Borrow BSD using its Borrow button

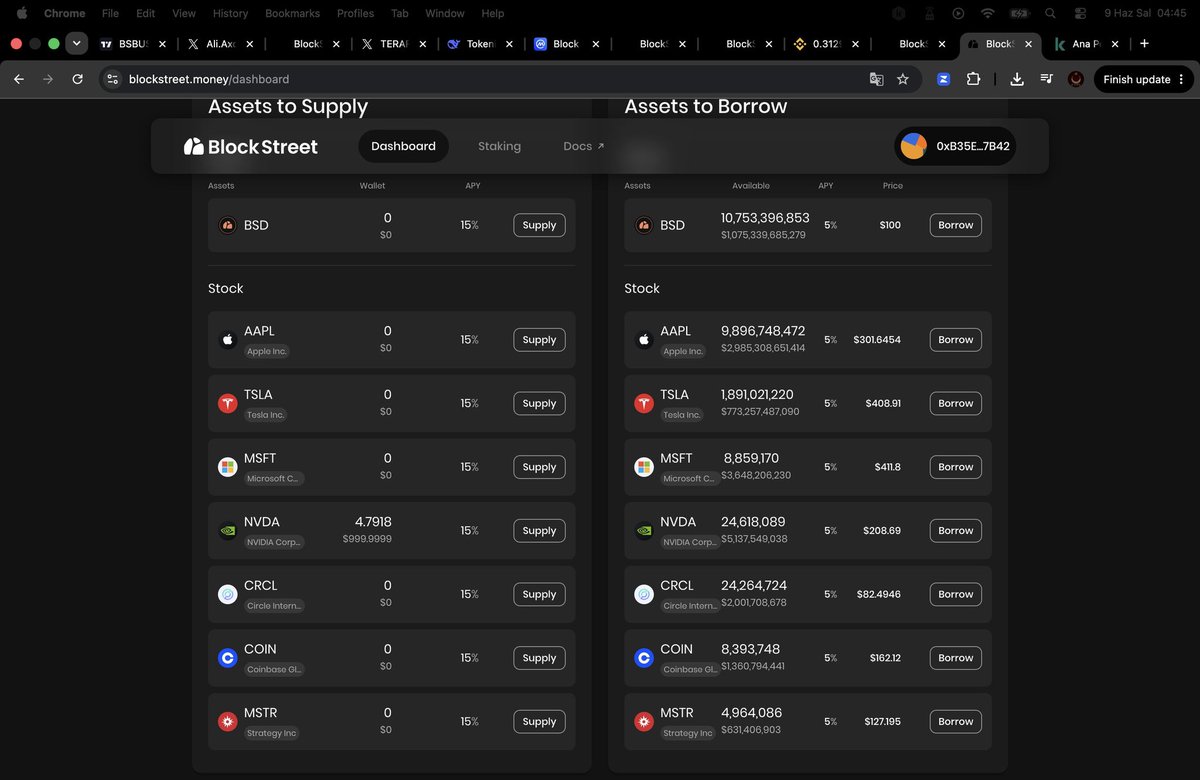(x=955, y=225)
